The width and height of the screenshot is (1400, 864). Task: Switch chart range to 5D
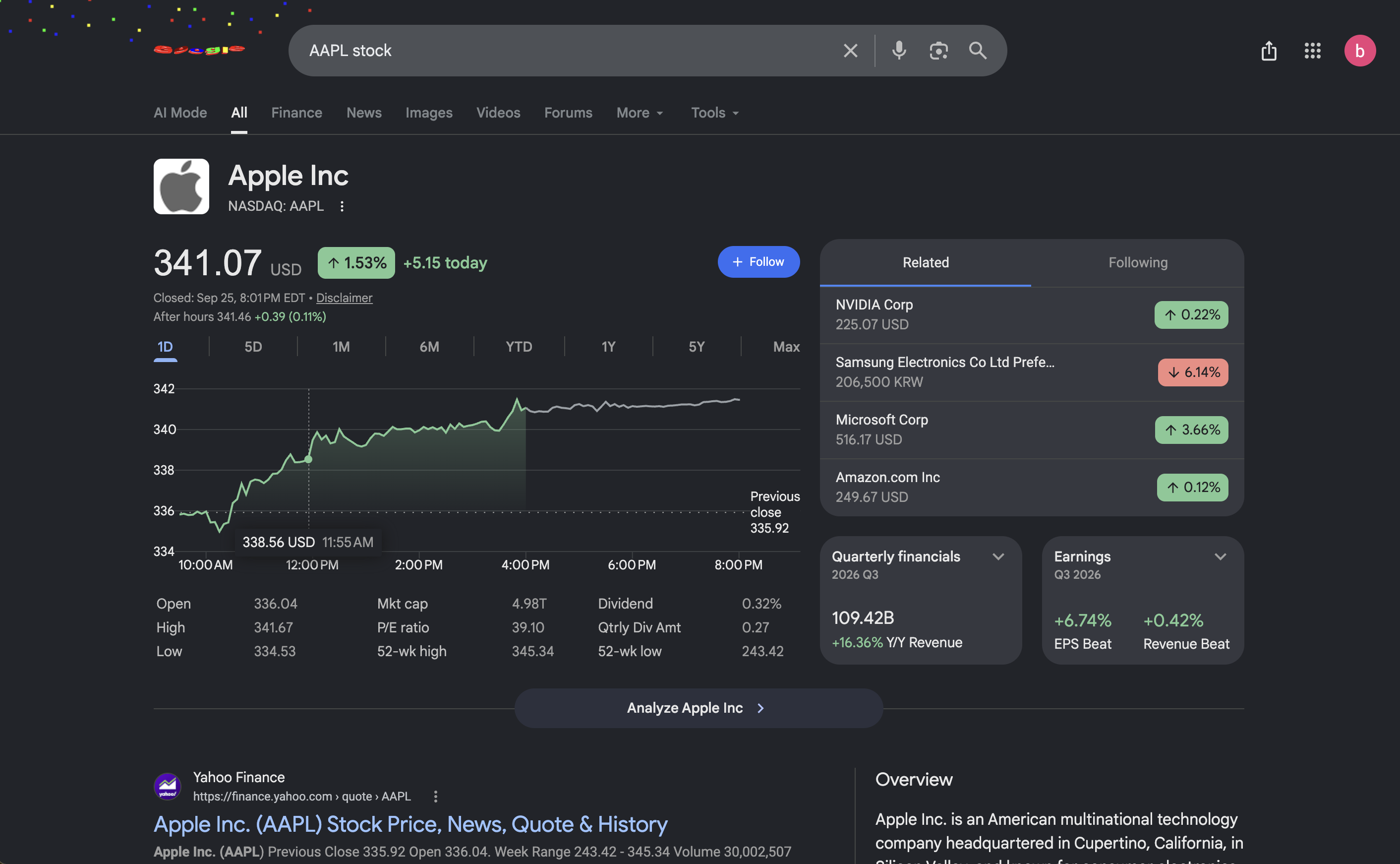pyautogui.click(x=253, y=347)
